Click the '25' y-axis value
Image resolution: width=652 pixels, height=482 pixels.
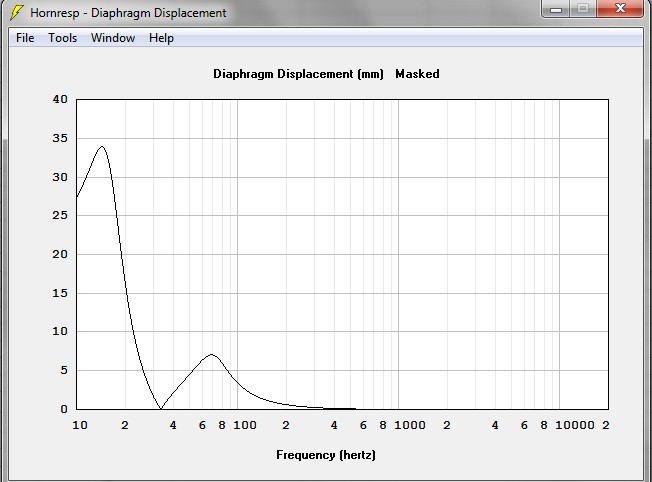click(60, 215)
